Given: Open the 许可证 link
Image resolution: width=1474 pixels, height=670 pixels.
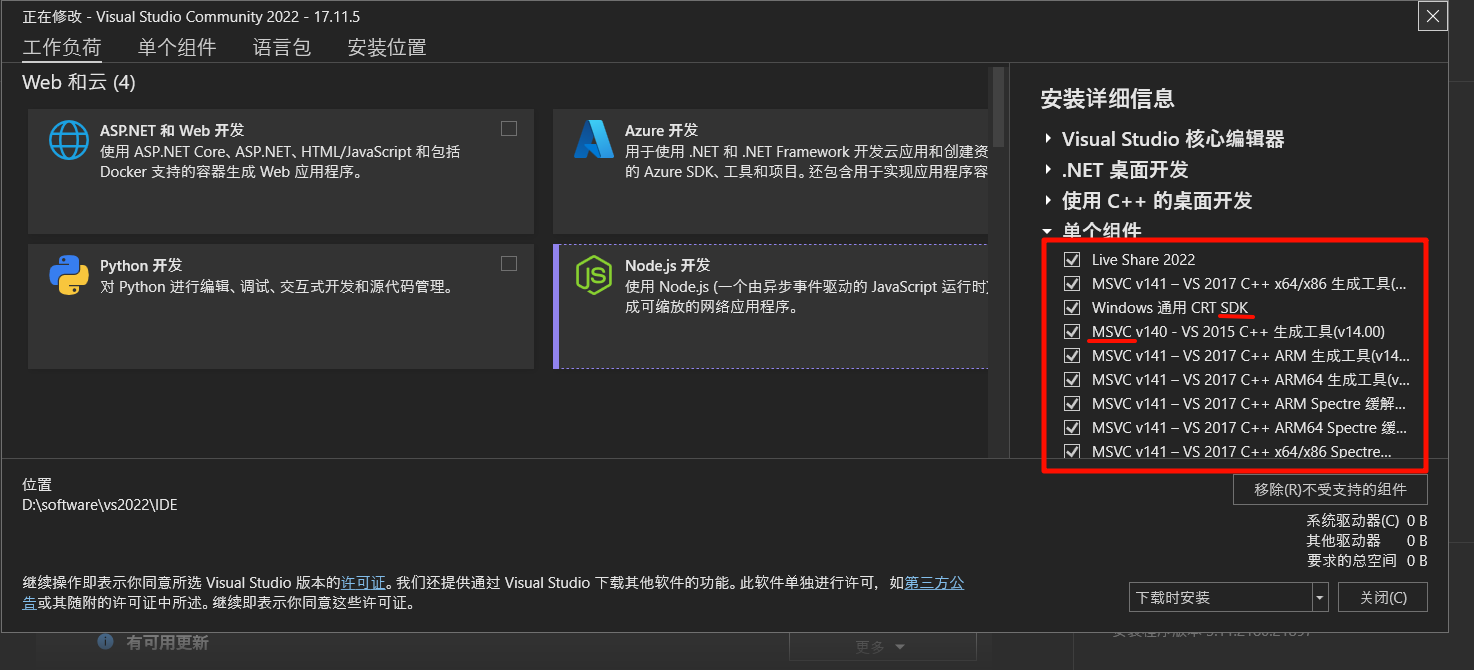Looking at the screenshot, I should pyautogui.click(x=363, y=582).
